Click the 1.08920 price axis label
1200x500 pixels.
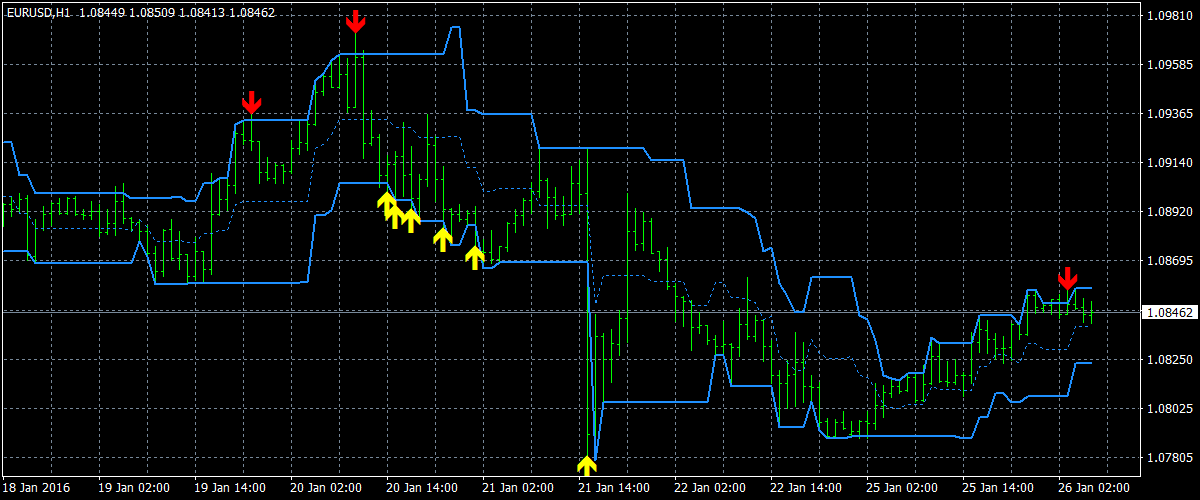click(x=1169, y=212)
